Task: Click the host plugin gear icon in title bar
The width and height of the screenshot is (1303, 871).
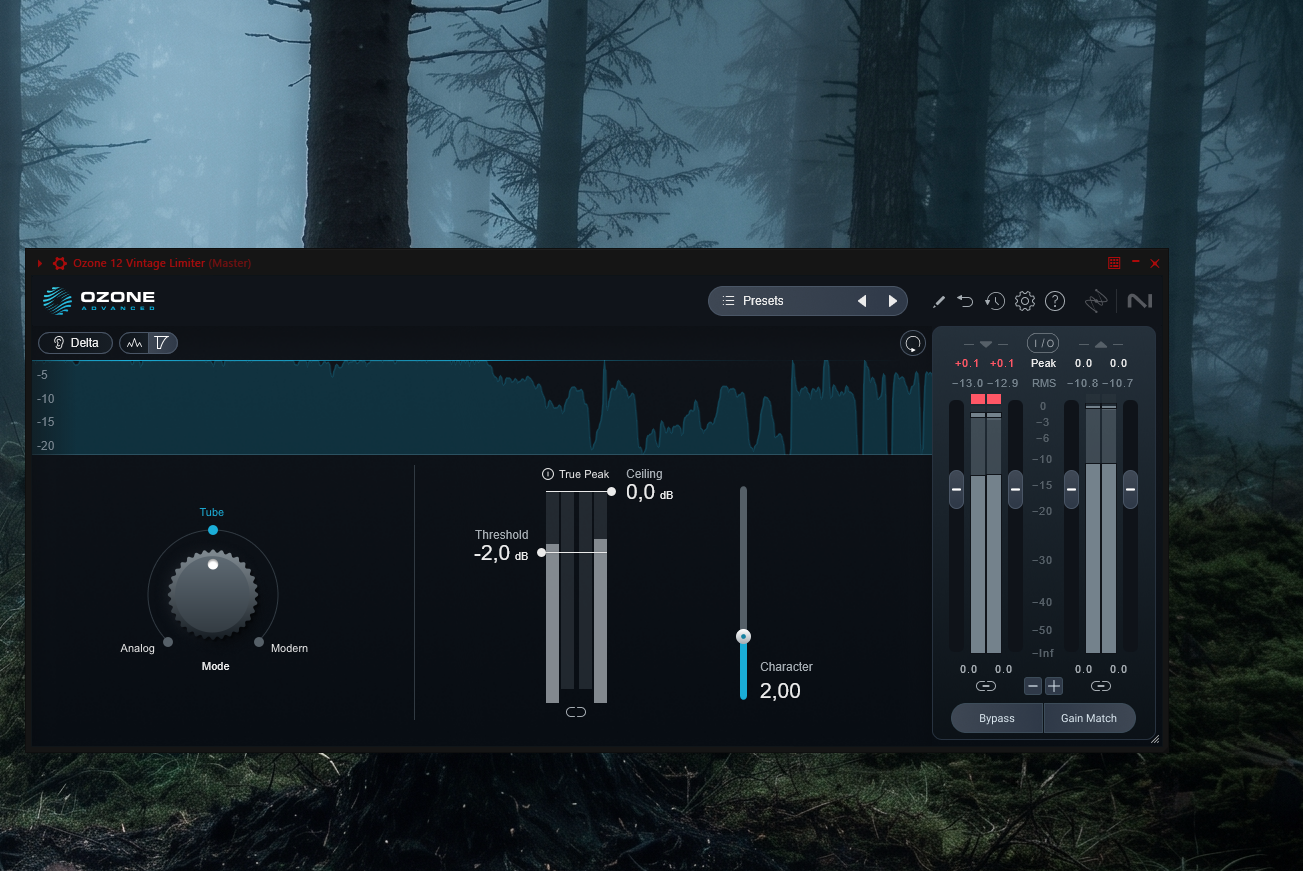Action: click(x=60, y=263)
